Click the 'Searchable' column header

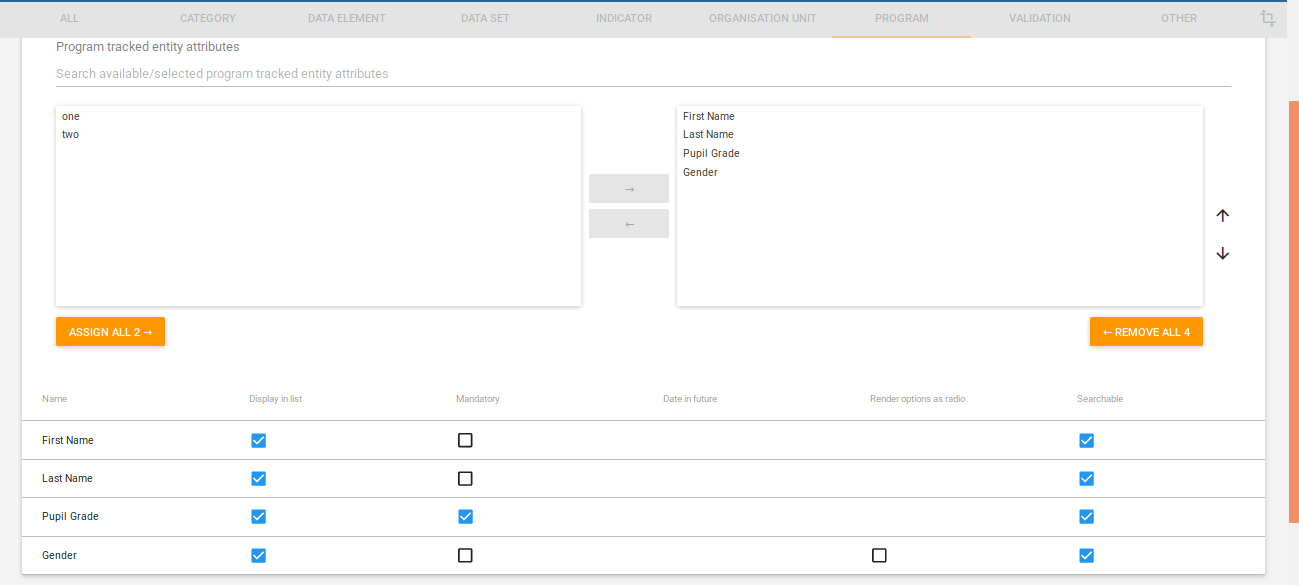coord(1100,399)
